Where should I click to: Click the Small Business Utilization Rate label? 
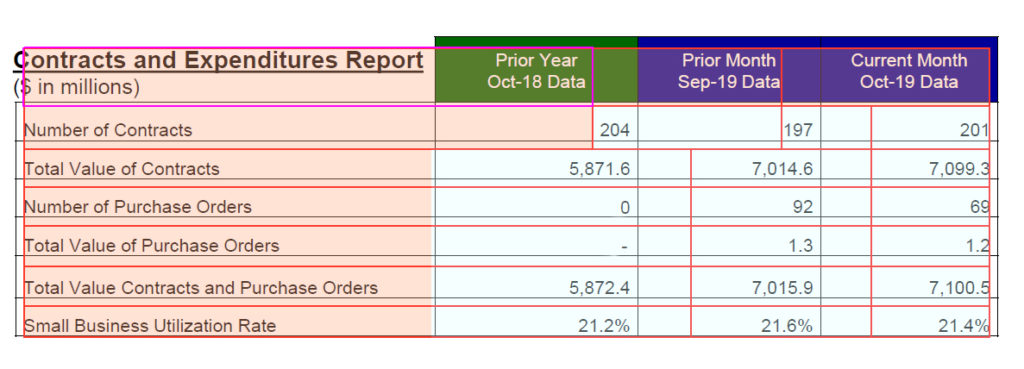point(150,325)
